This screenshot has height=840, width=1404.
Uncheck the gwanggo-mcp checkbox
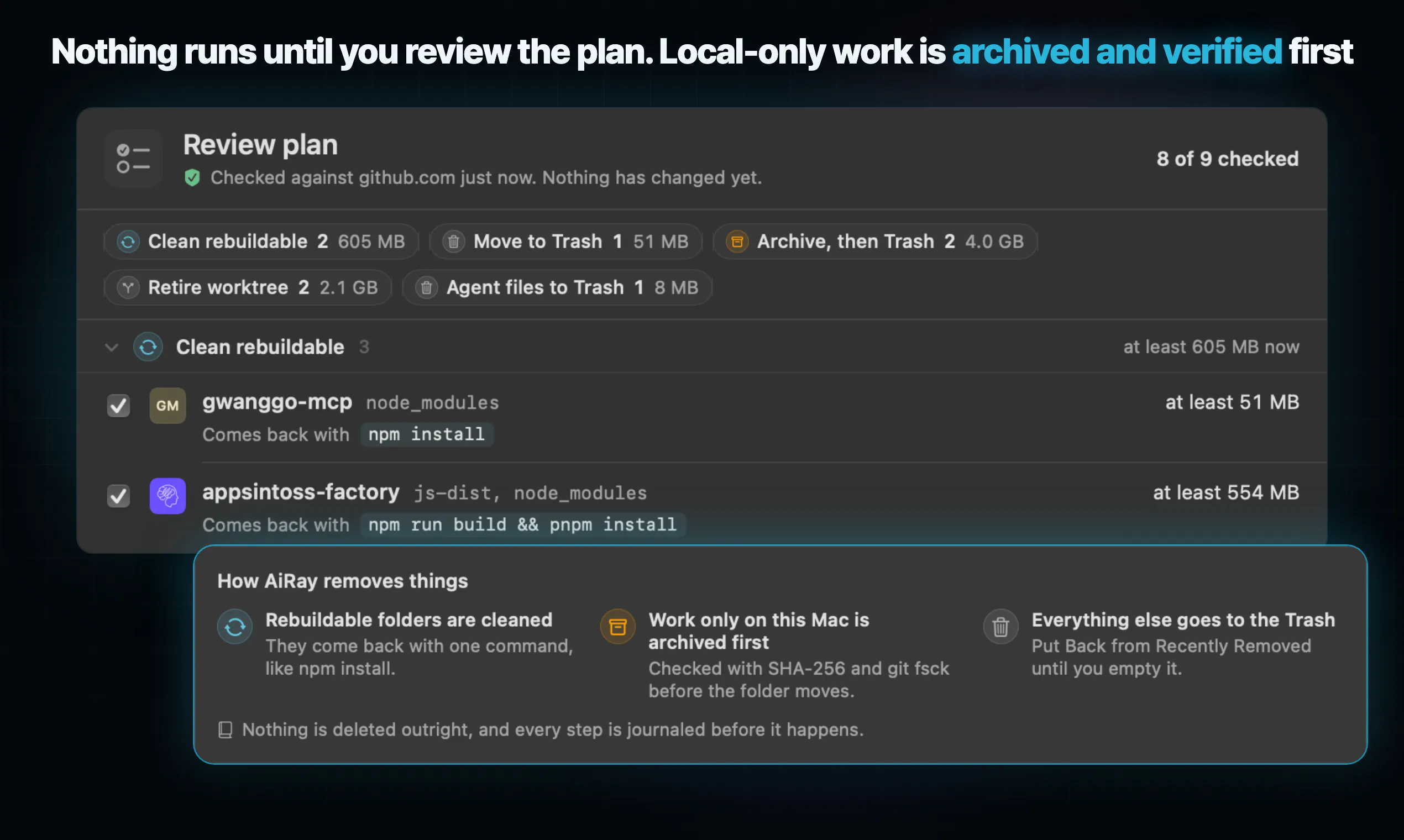click(x=118, y=405)
